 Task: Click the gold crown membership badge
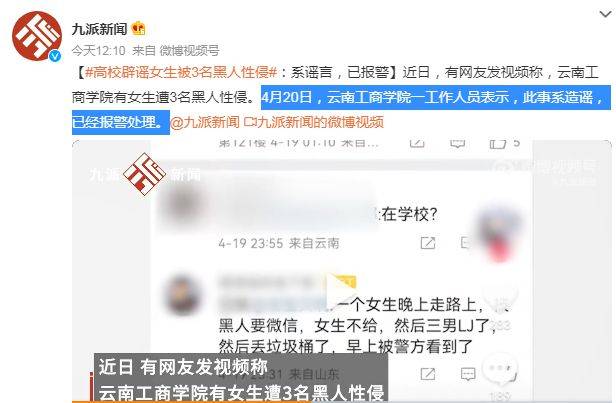coord(138,28)
